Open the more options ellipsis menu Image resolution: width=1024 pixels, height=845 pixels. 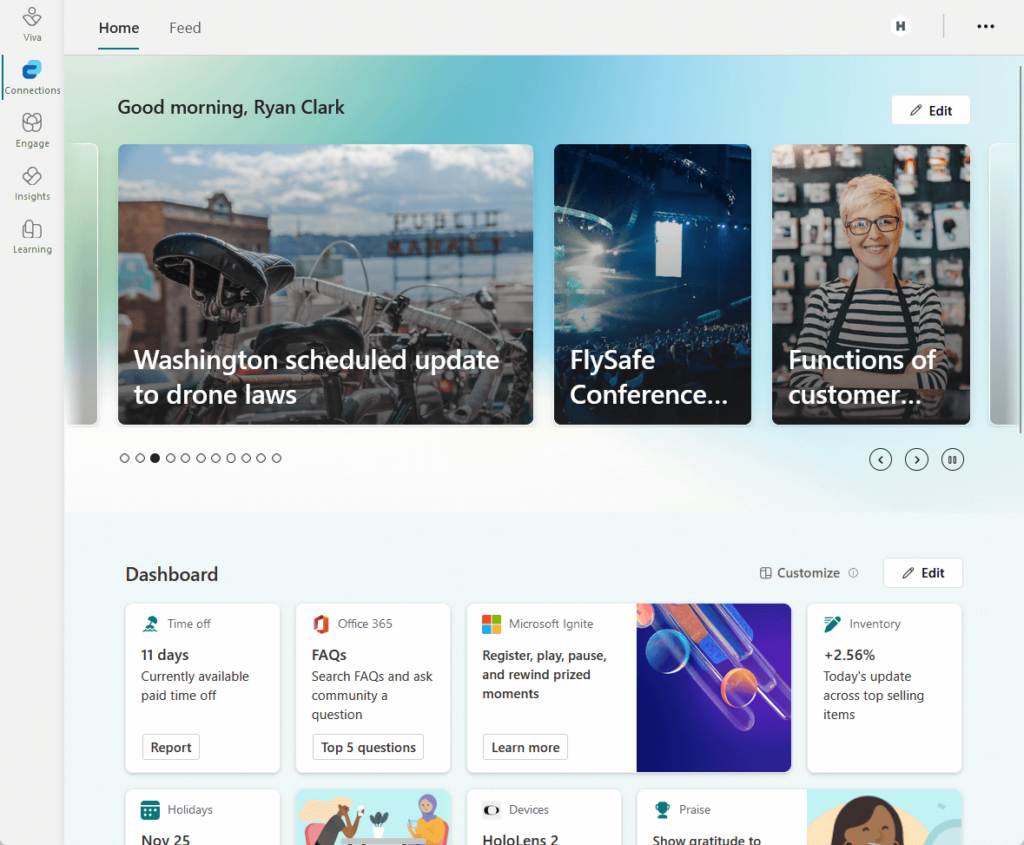pyautogui.click(x=985, y=26)
